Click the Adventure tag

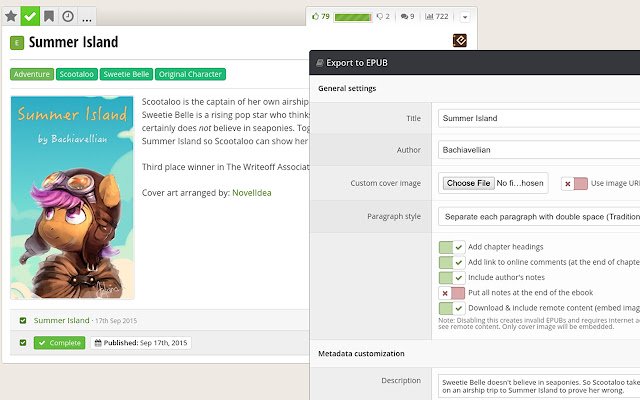[32, 74]
